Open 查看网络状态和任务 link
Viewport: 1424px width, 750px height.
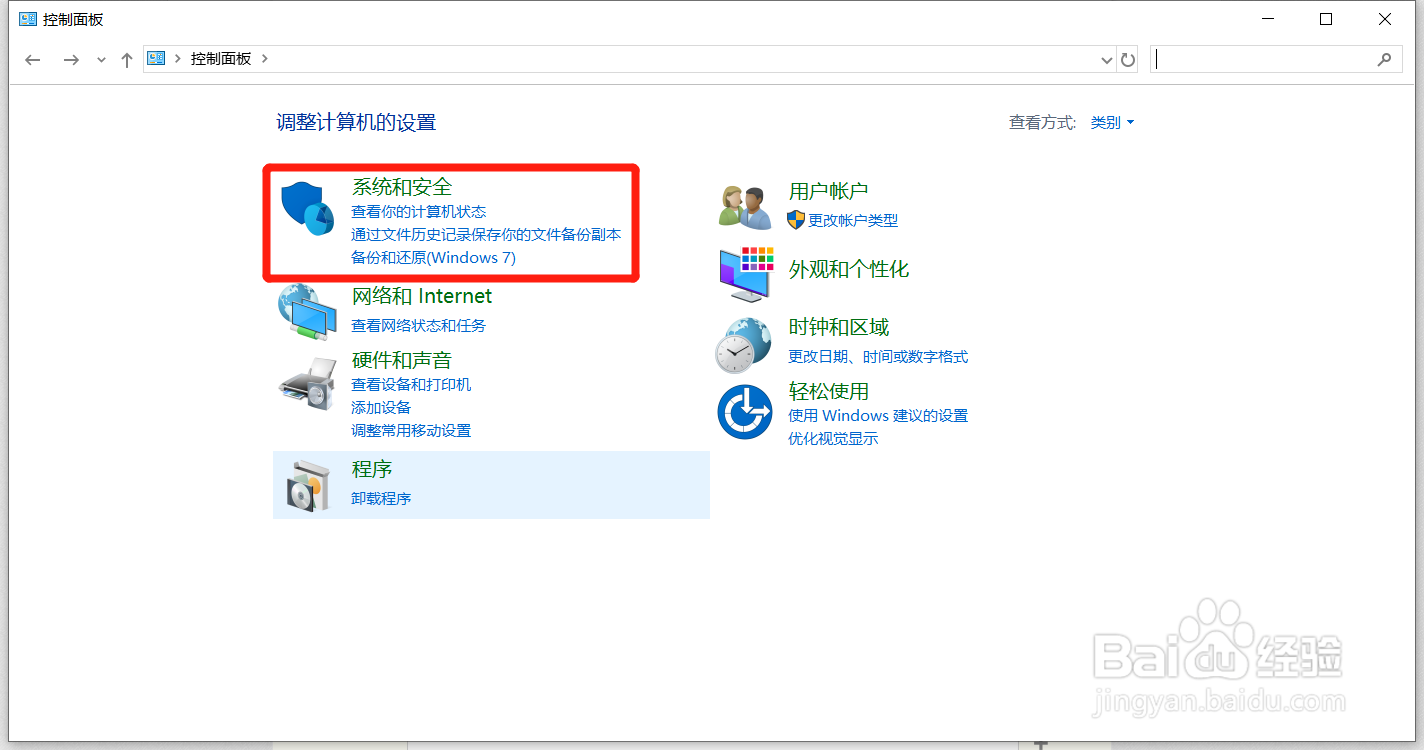click(418, 325)
